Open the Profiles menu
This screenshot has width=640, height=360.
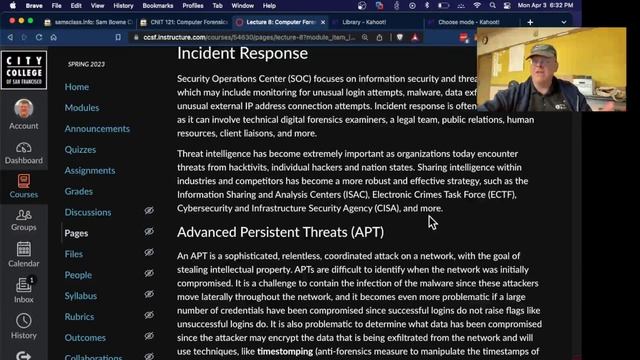click(193, 6)
